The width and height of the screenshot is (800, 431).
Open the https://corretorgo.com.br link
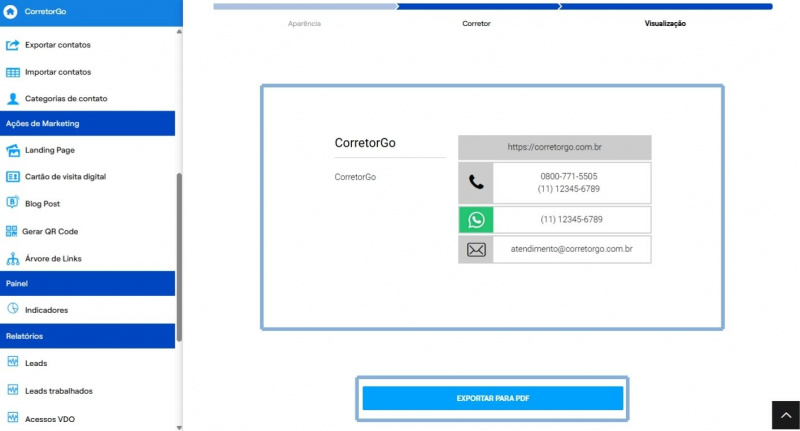pos(555,147)
